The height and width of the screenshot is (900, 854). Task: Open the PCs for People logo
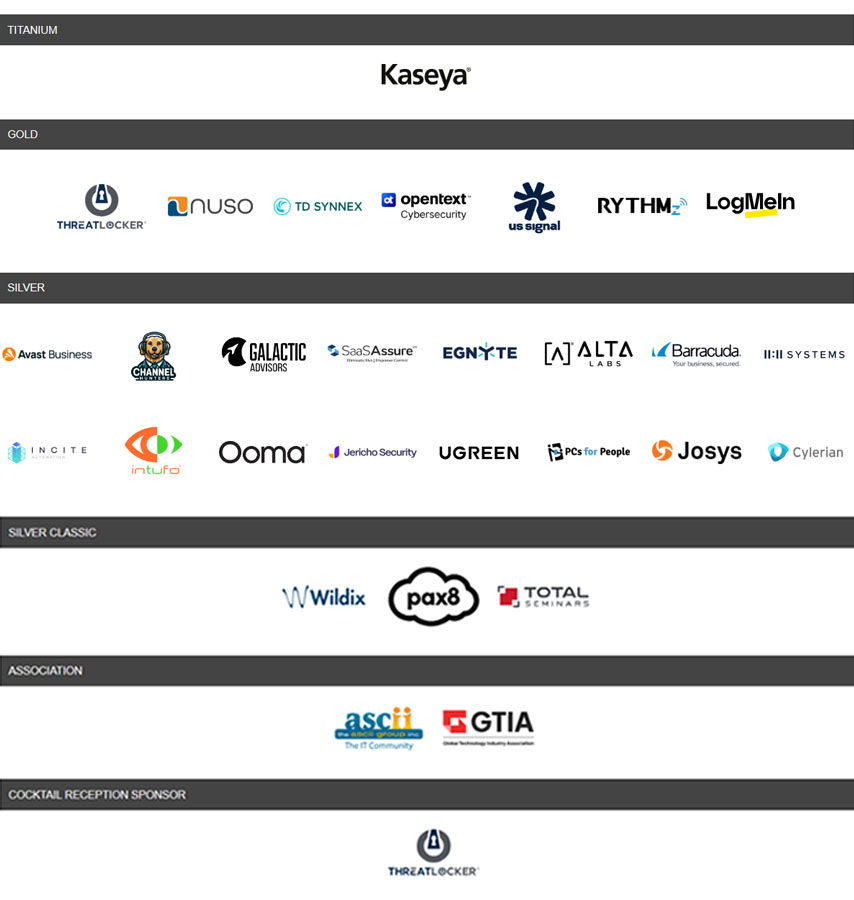point(588,452)
